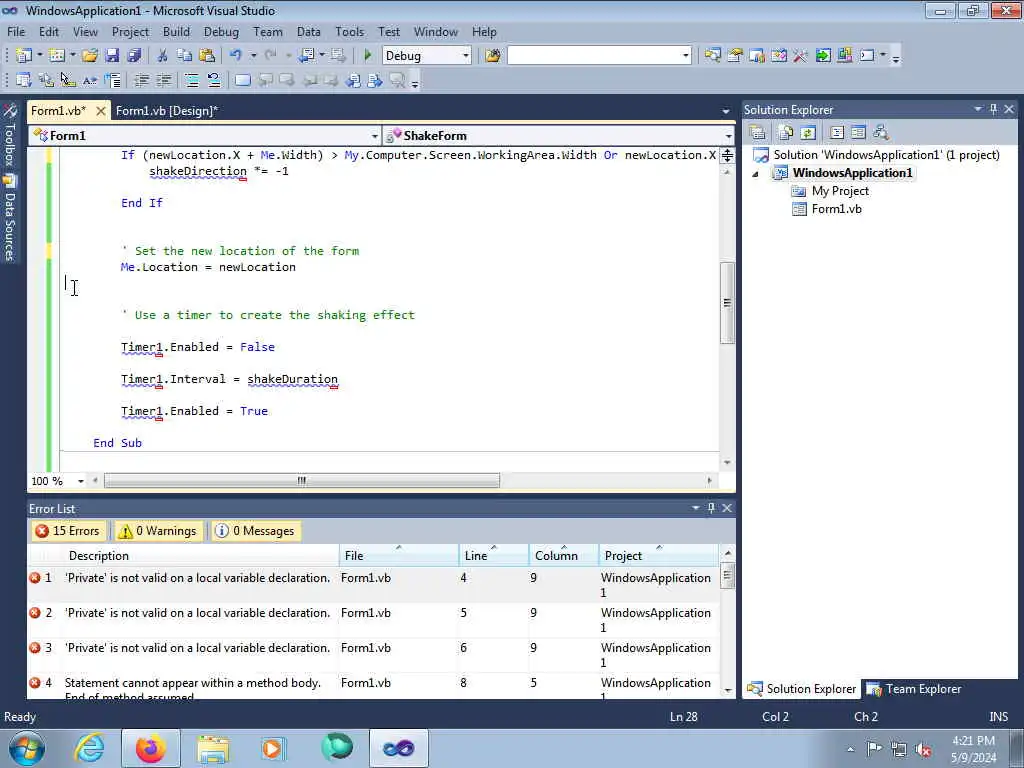Increase line indent toolbar icon
Screen dimensions: 1024x768
point(163,80)
